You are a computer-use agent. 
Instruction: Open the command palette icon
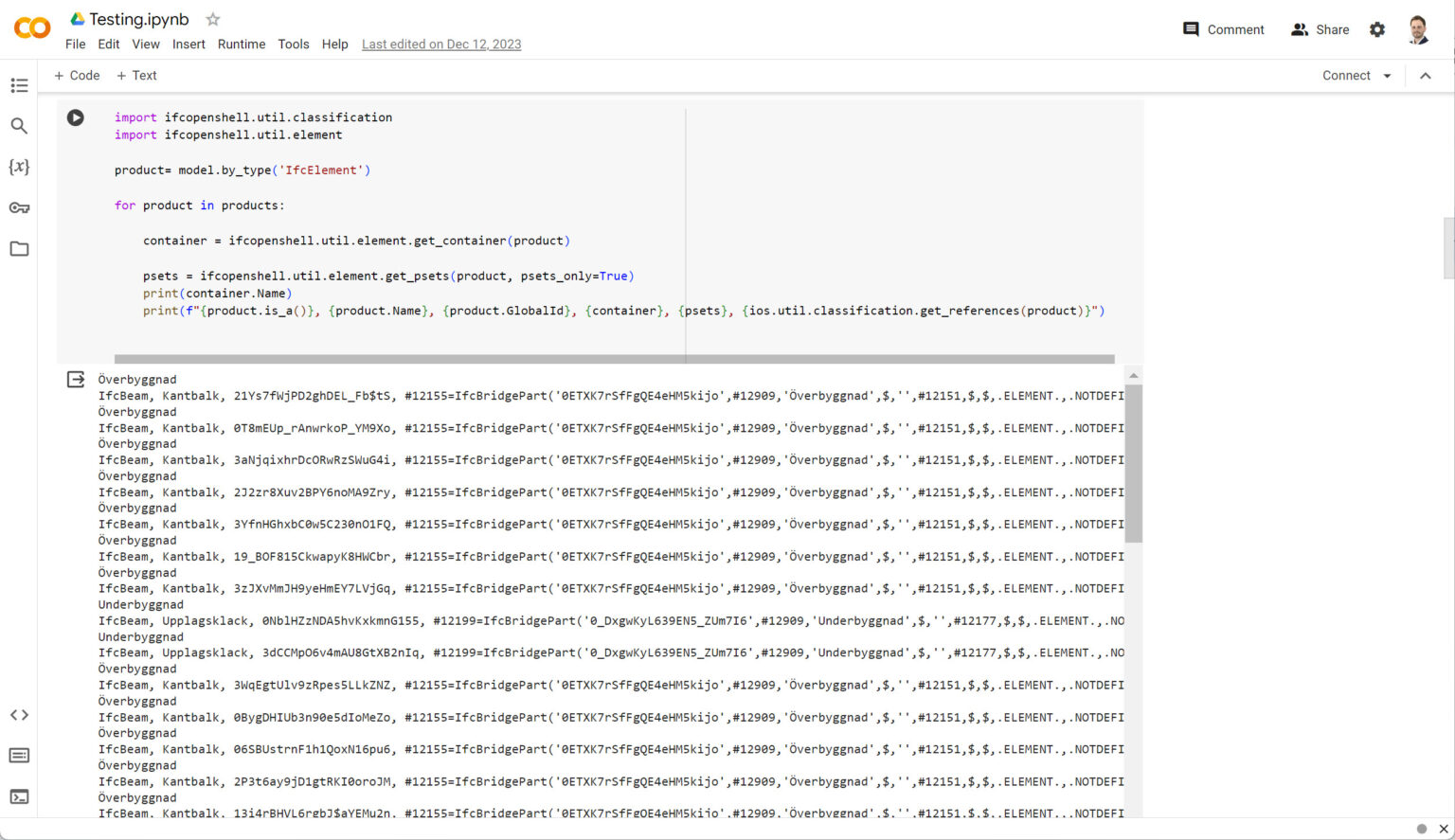tap(19, 755)
